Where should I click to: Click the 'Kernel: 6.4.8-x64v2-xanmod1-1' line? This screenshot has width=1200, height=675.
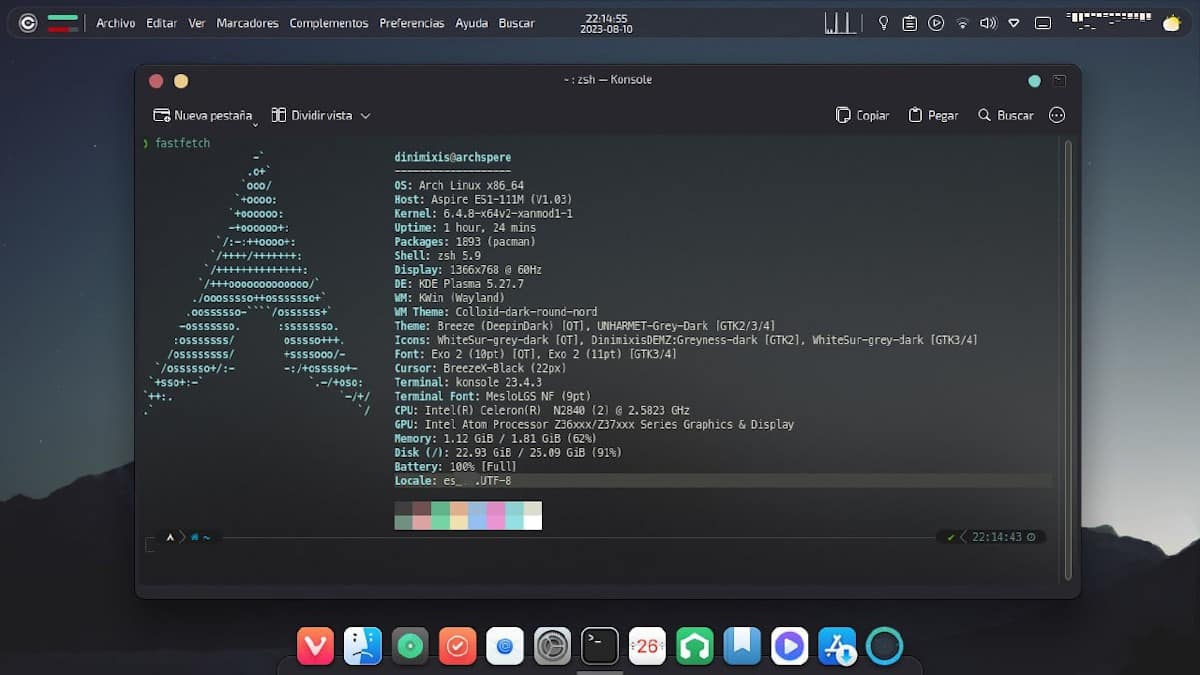click(x=484, y=213)
